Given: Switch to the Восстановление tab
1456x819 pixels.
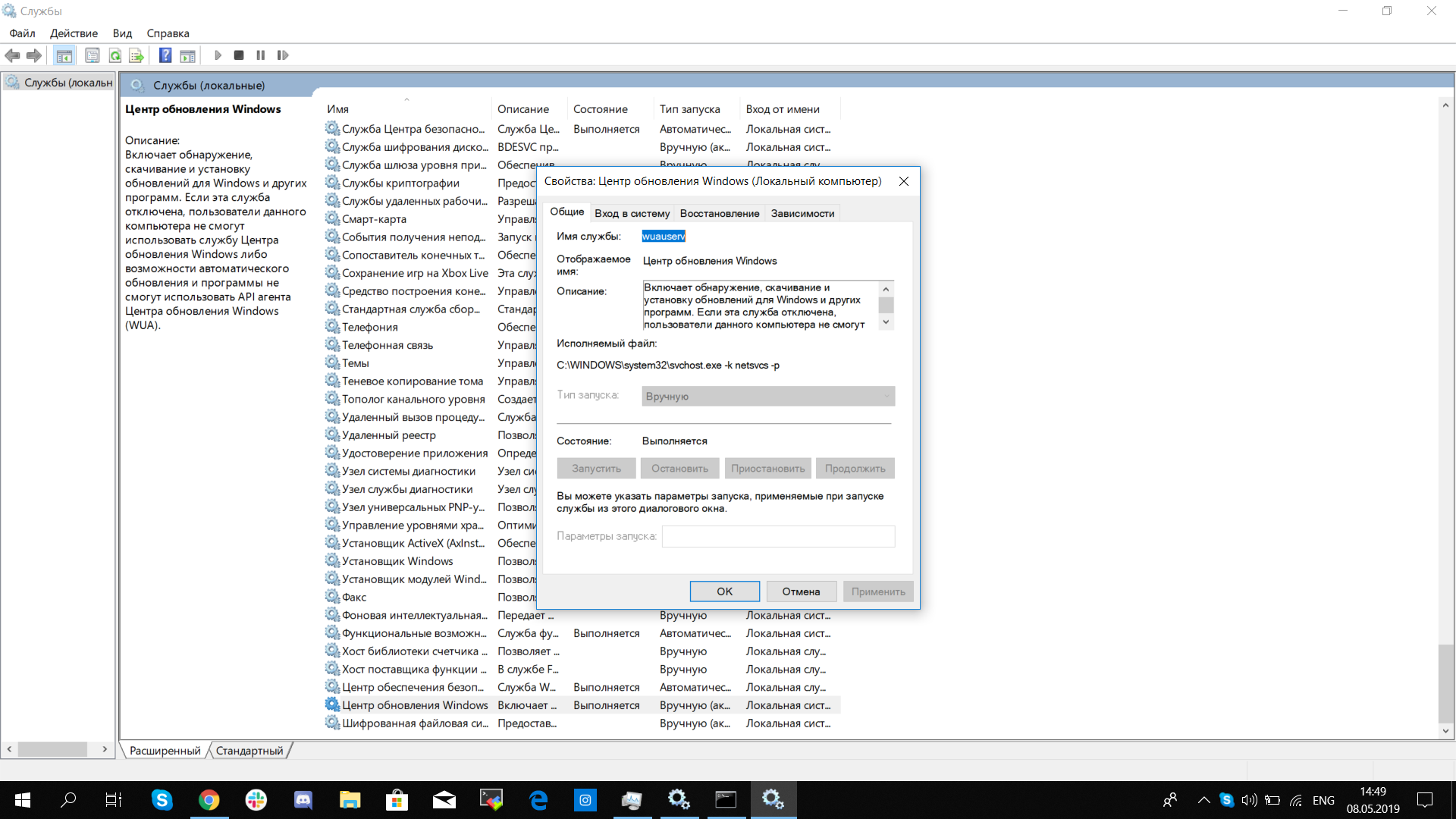Looking at the screenshot, I should pos(719,213).
